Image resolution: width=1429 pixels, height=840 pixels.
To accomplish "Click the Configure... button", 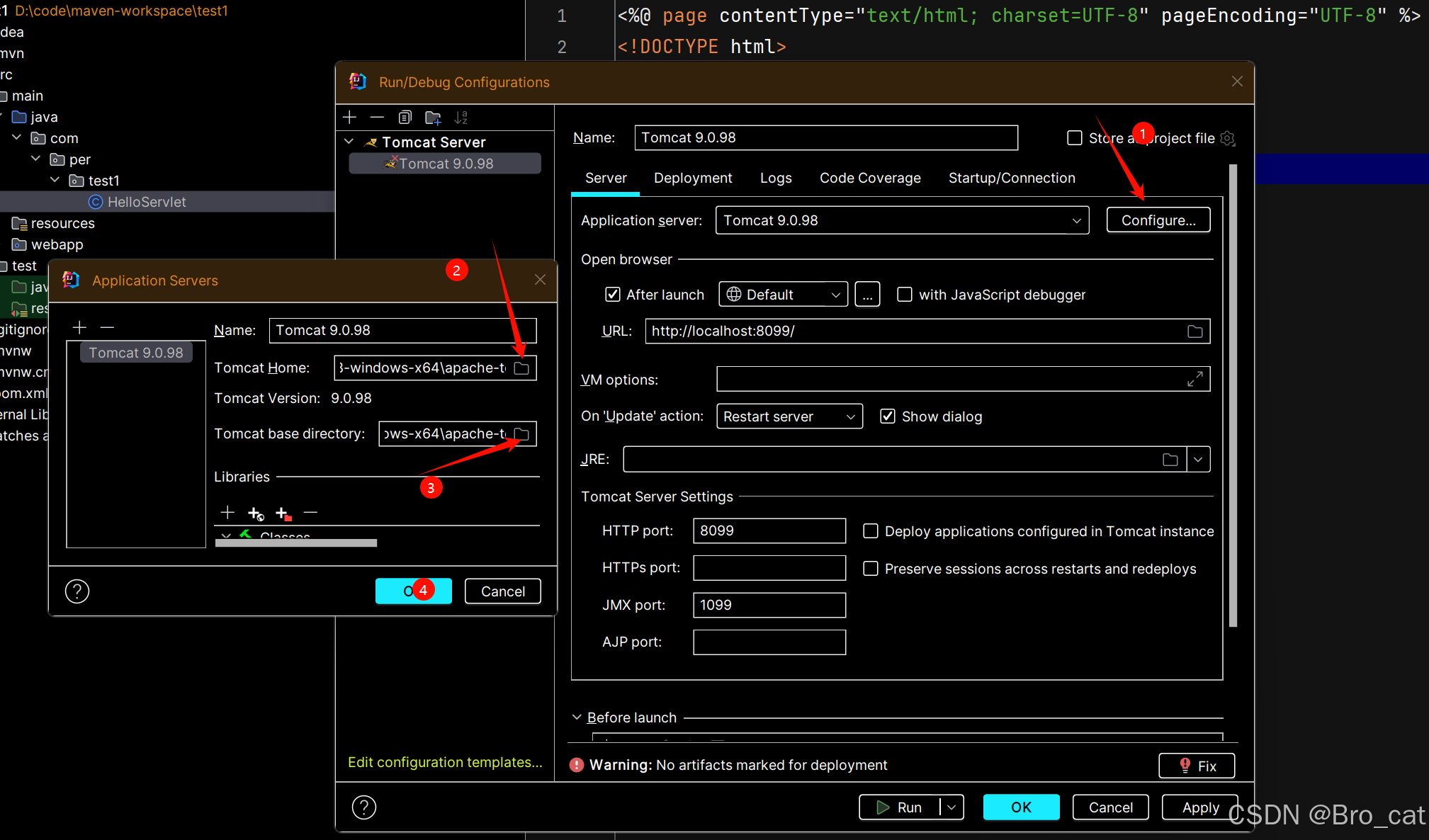I will [1158, 220].
